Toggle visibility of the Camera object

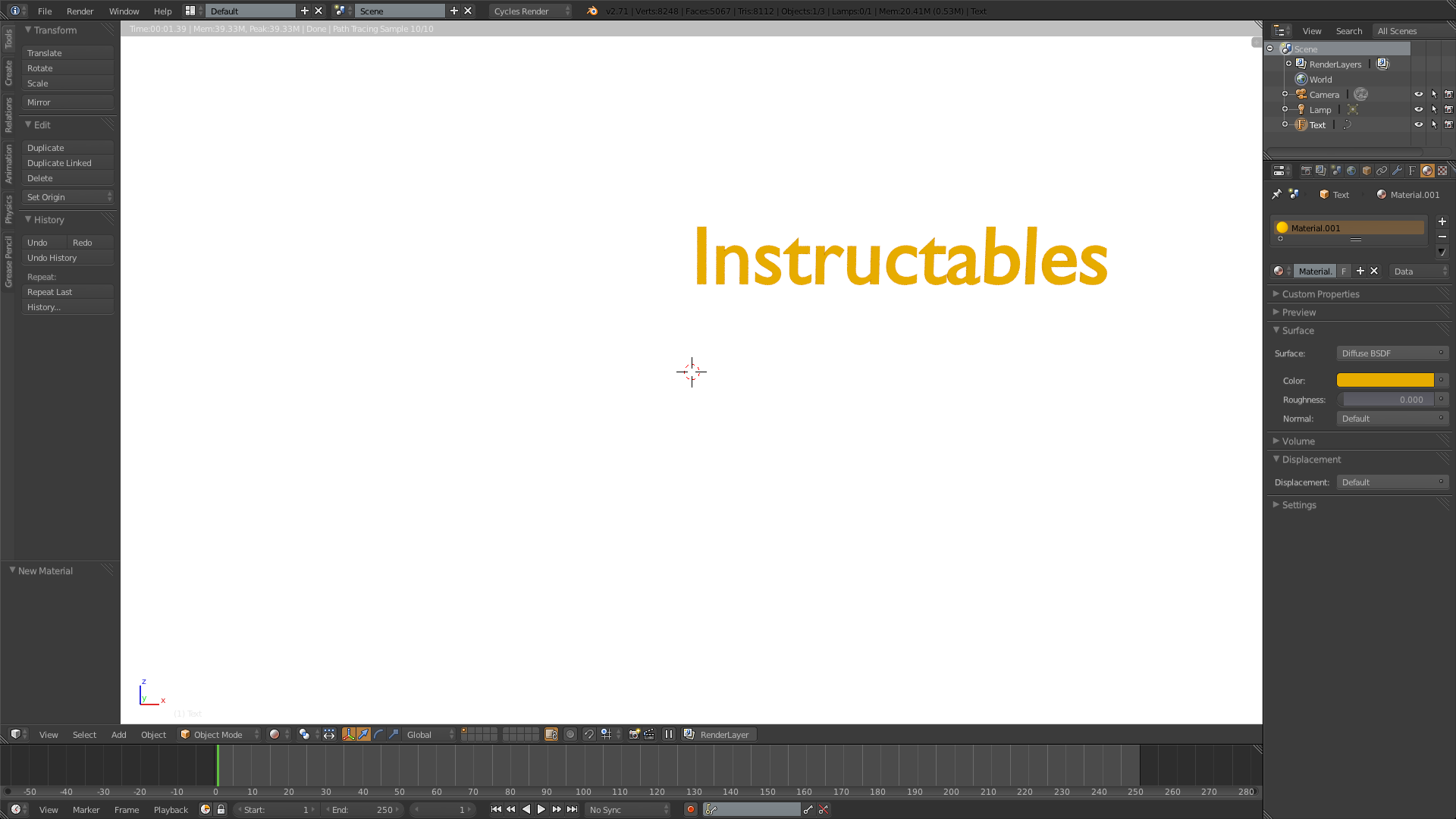point(1418,94)
